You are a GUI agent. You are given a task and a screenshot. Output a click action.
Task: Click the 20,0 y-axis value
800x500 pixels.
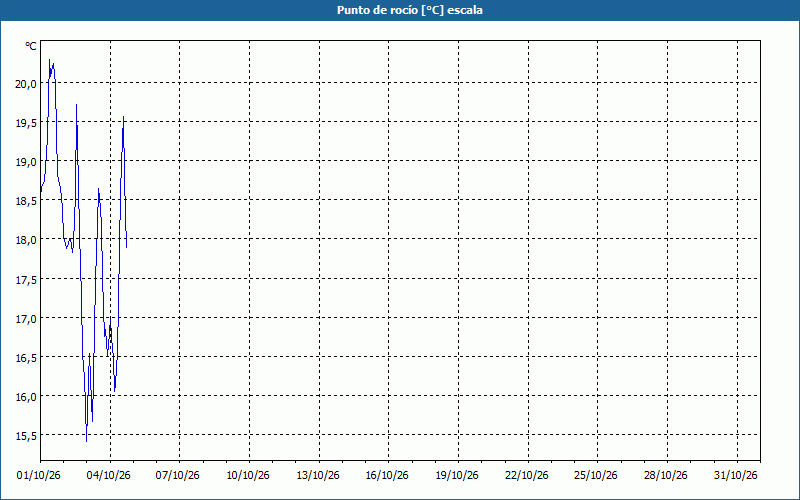(26, 83)
